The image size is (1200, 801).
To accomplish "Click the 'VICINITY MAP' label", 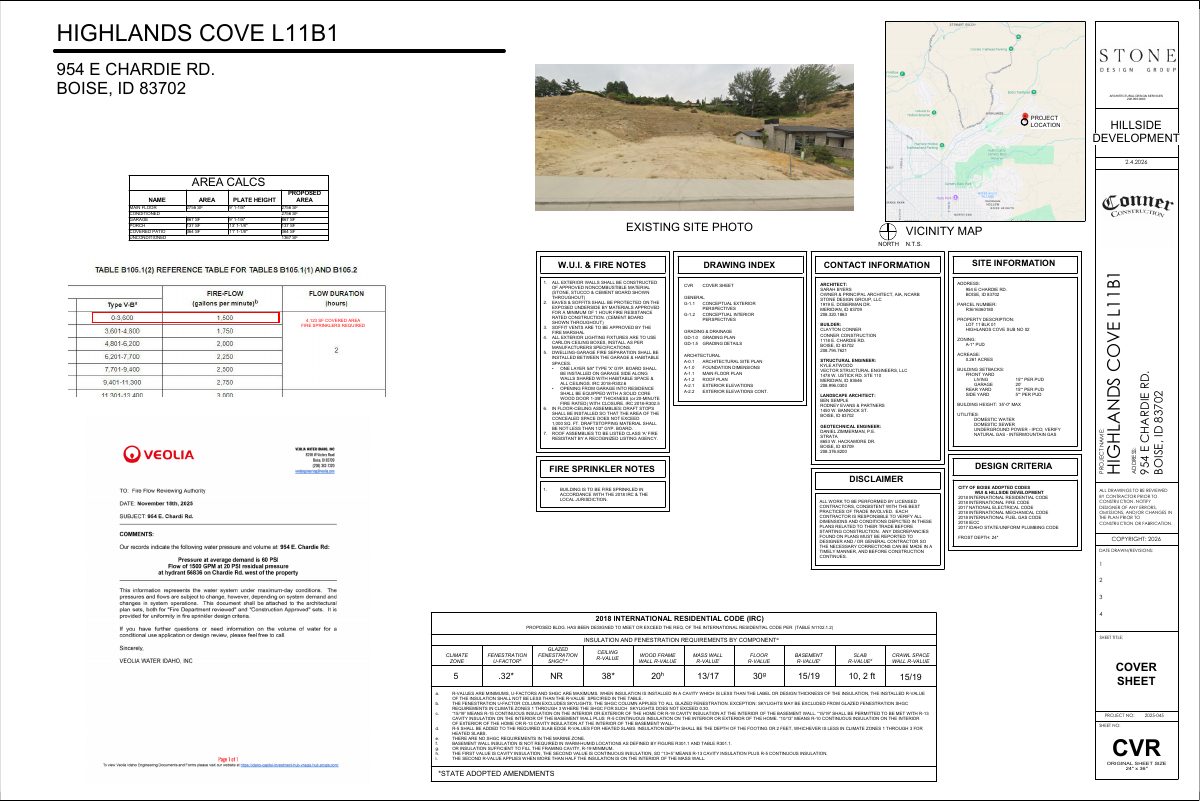I will 943,231.
